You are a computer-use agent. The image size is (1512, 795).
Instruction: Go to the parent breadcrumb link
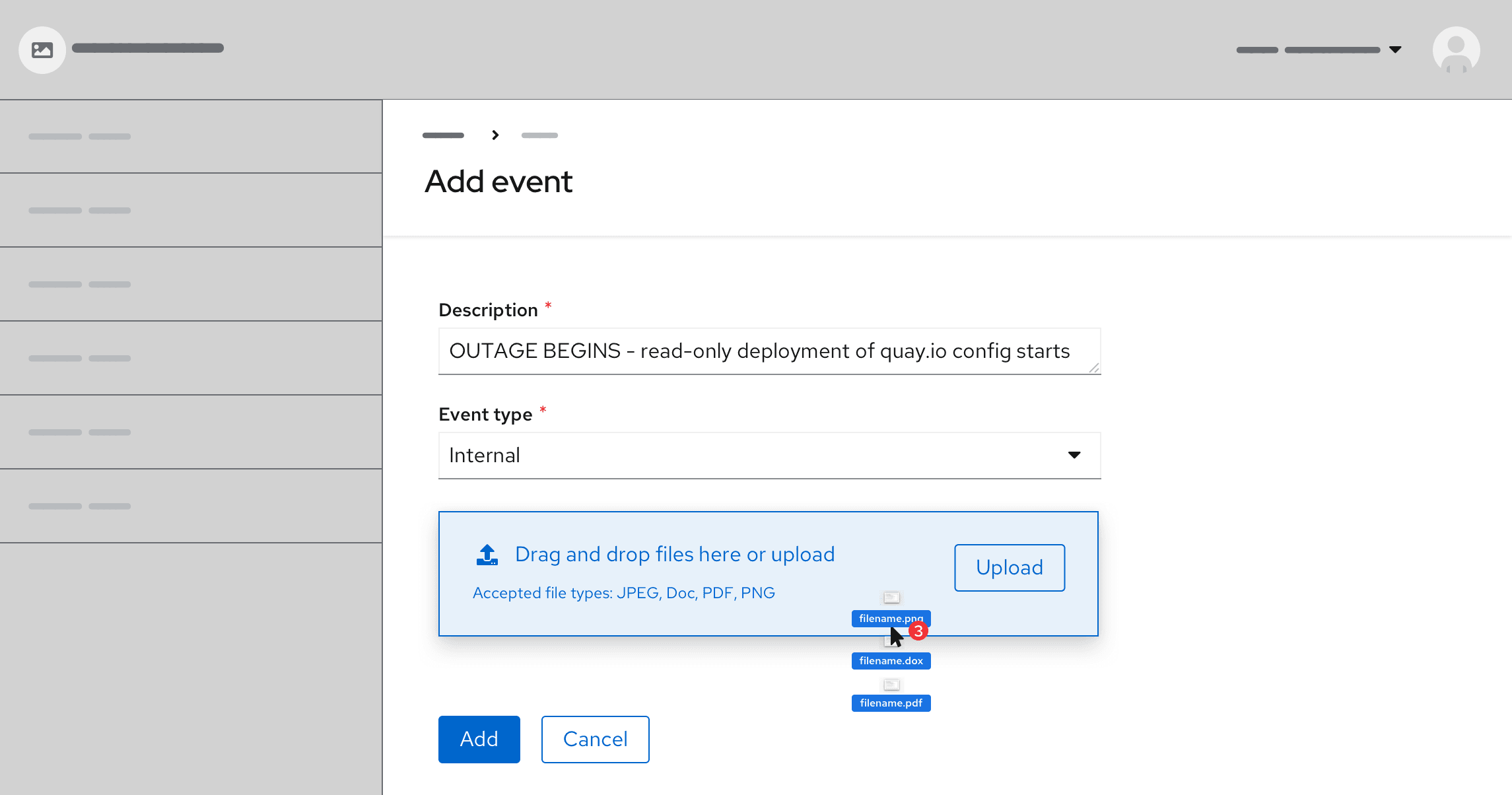tap(443, 135)
